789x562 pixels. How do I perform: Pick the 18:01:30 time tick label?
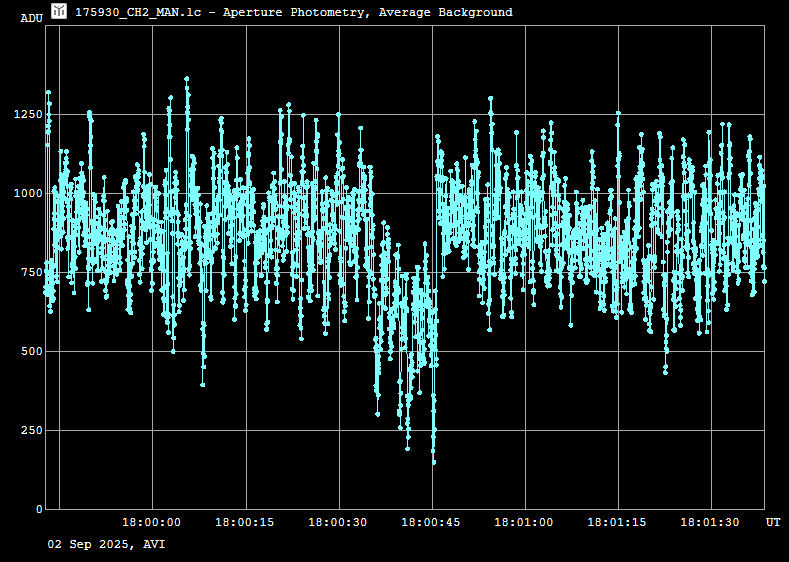[x=711, y=522]
